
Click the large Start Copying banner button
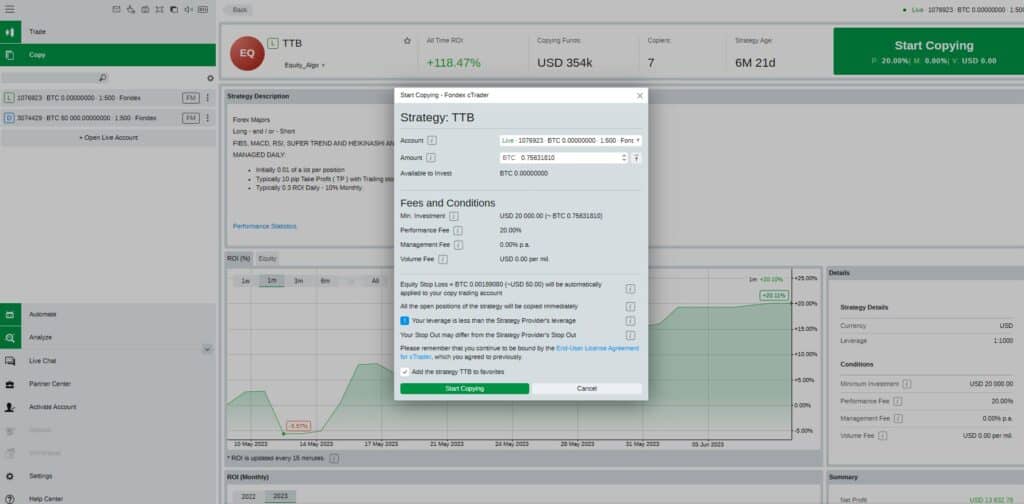(929, 51)
